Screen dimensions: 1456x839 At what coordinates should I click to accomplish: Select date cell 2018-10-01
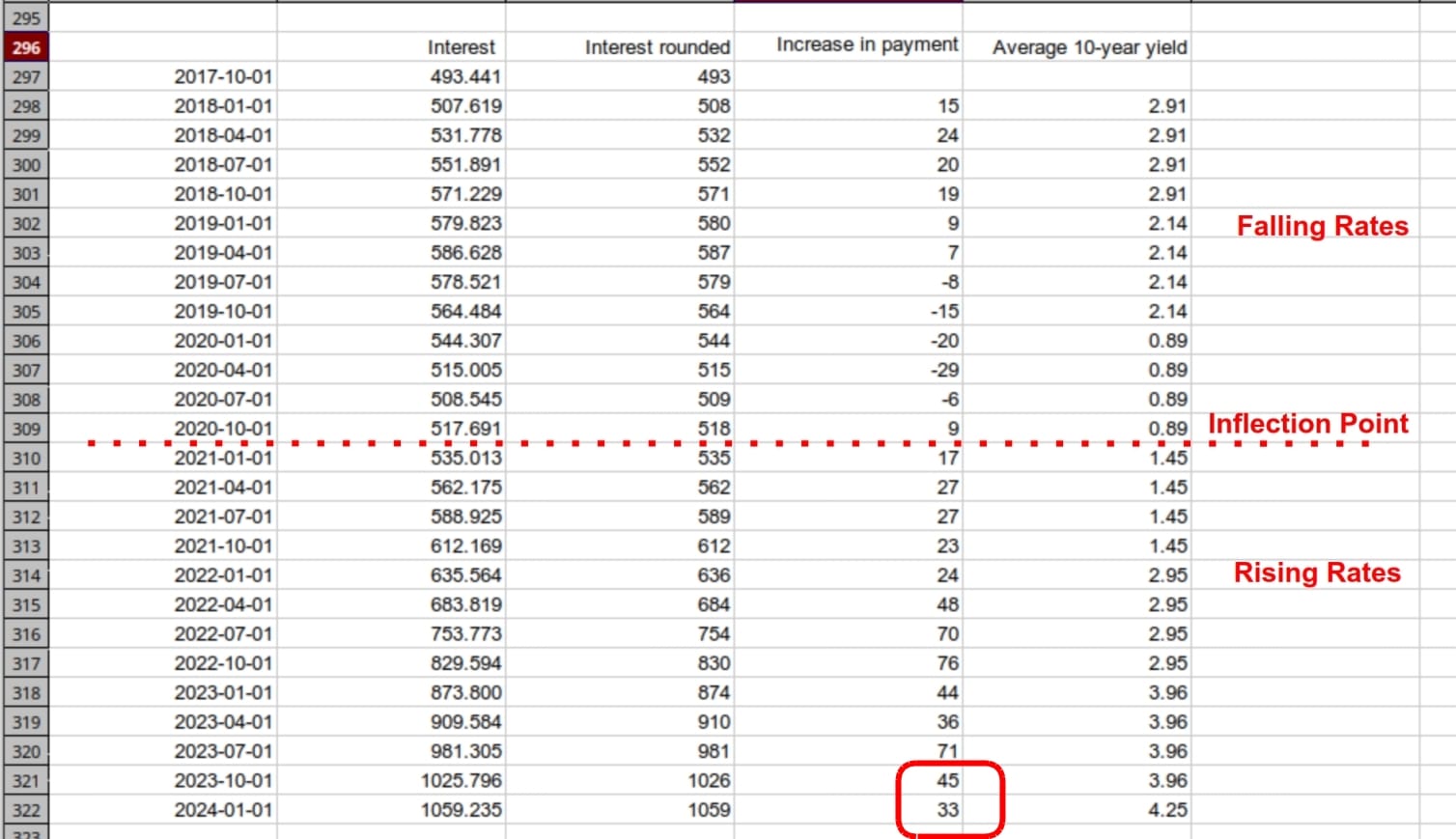coord(163,194)
